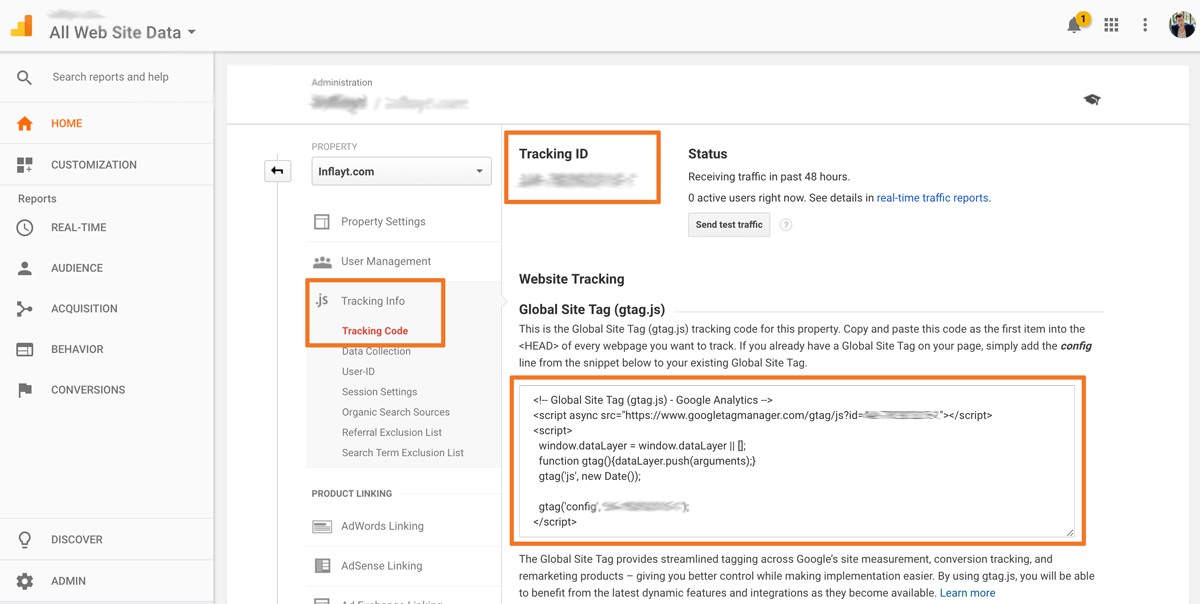Viewport: 1200px width, 604px height.
Task: Click the Property Settings panel icon
Action: point(322,222)
